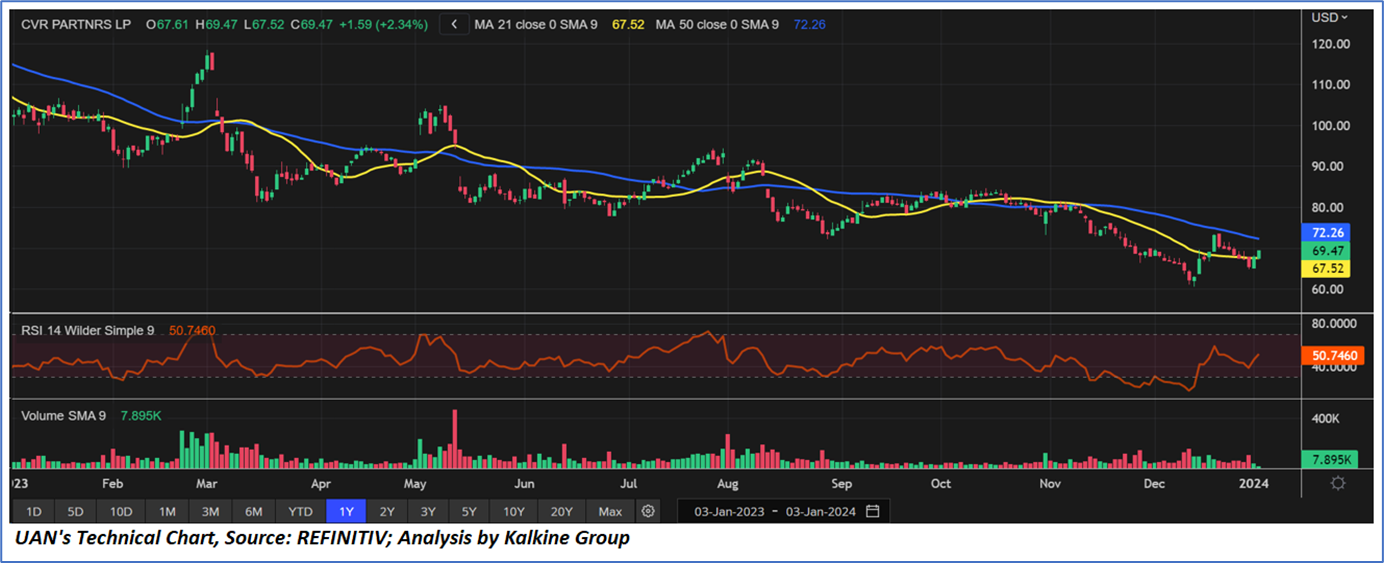Screen dimensions: 1384x563
Task: Switch to the 5Y time range
Action: (468, 511)
